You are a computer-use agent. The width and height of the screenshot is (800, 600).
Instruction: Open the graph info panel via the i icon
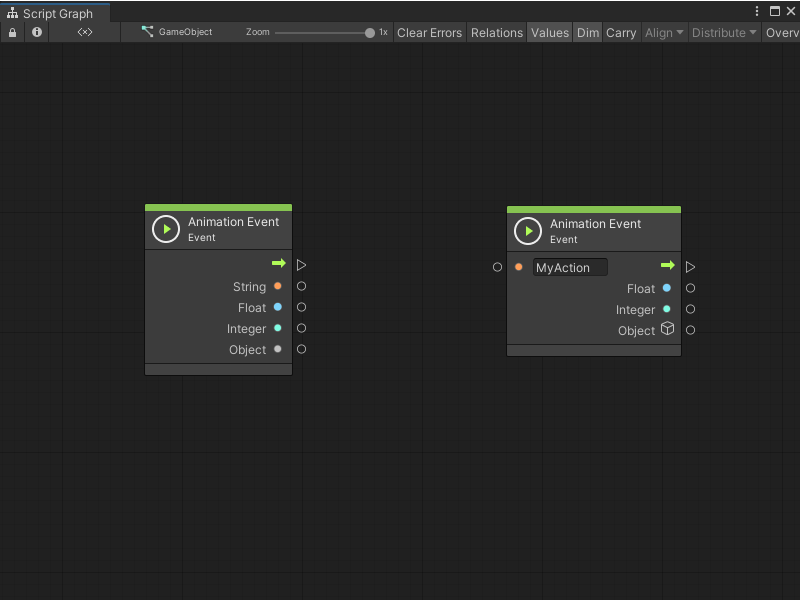(x=36, y=32)
